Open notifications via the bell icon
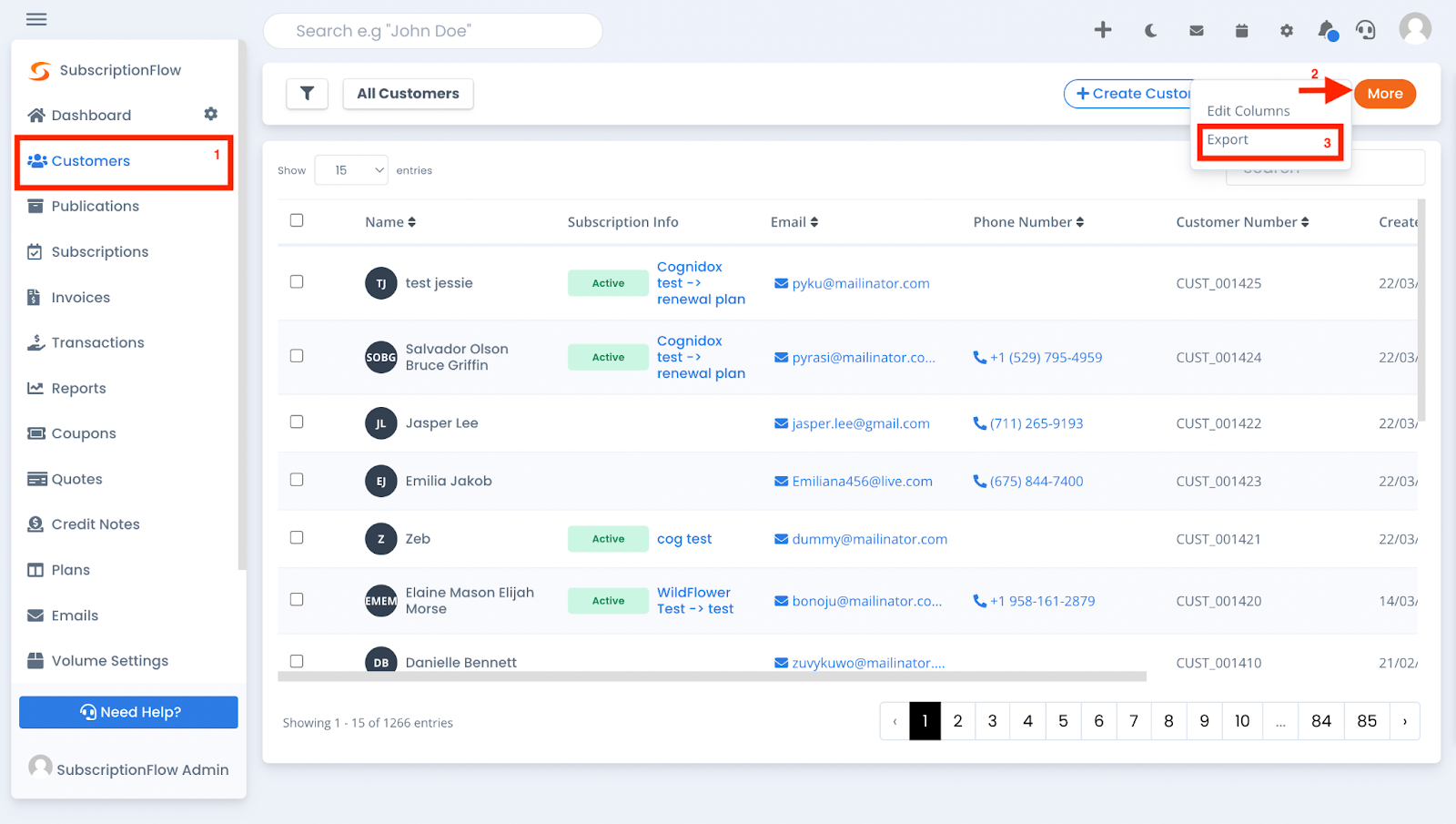Screen dimensions: 1456x824 1325,30
